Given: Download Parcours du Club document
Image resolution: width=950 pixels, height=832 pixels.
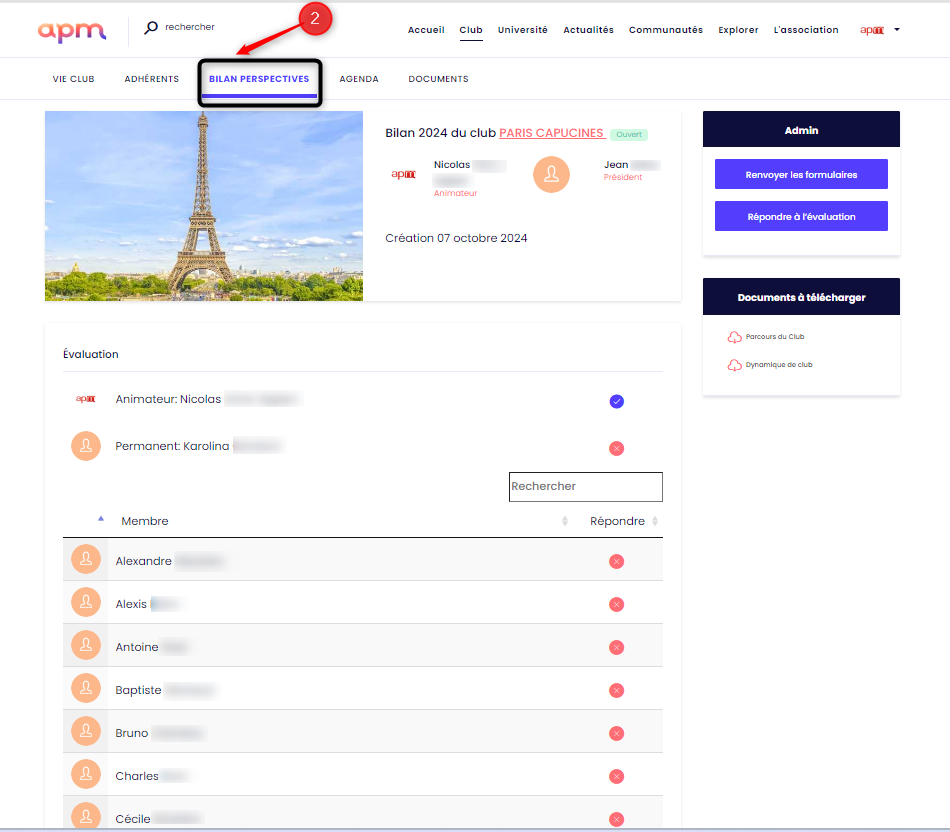Looking at the screenshot, I should [x=775, y=337].
